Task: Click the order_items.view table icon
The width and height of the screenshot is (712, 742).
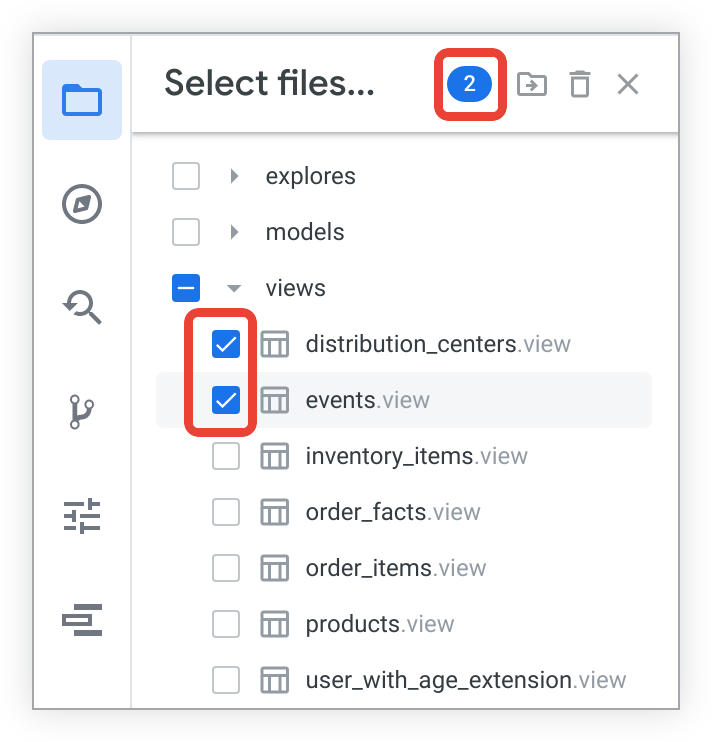Action: pos(274,568)
